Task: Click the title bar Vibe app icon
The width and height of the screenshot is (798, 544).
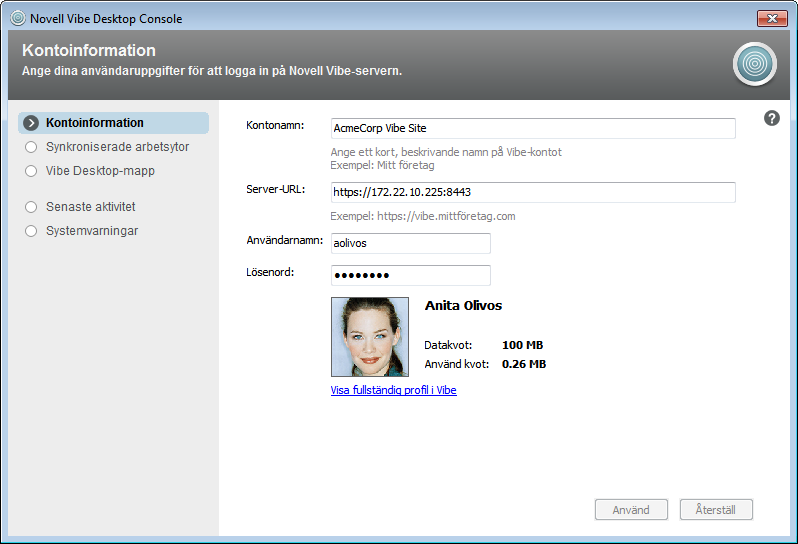Action: [18, 18]
